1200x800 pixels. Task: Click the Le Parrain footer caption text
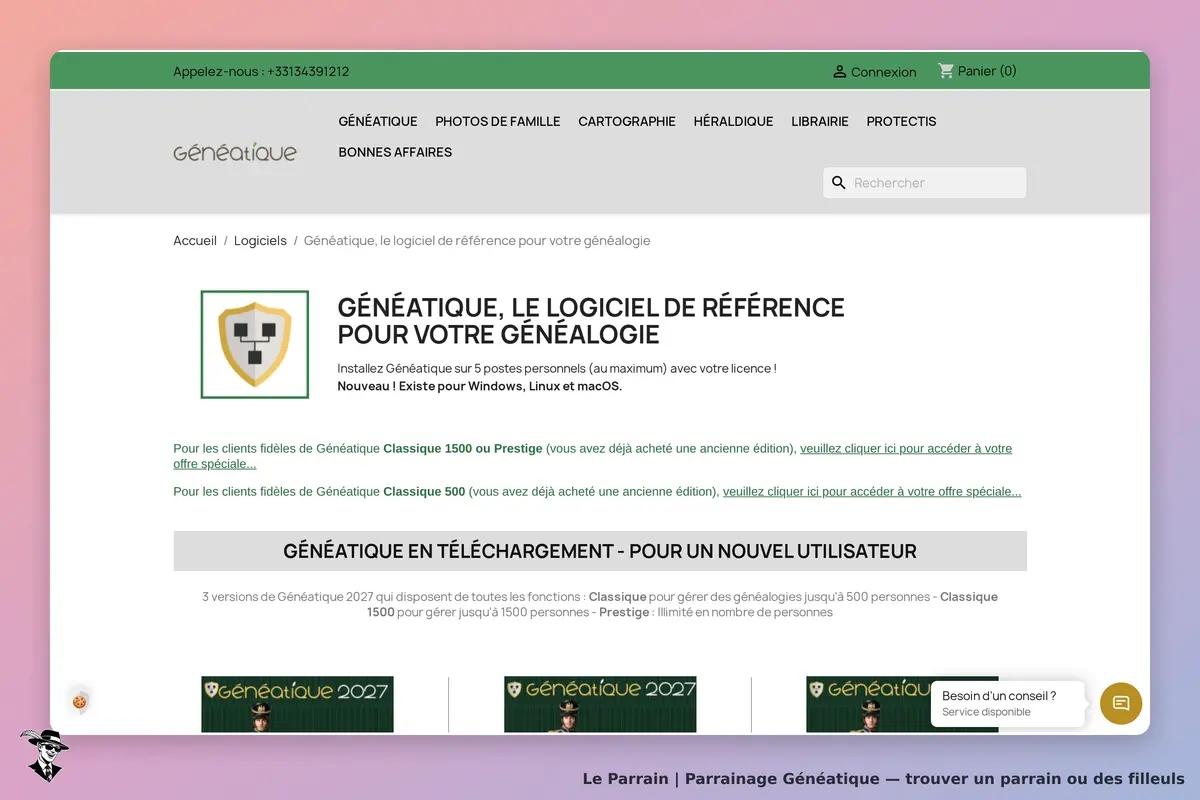coord(883,779)
